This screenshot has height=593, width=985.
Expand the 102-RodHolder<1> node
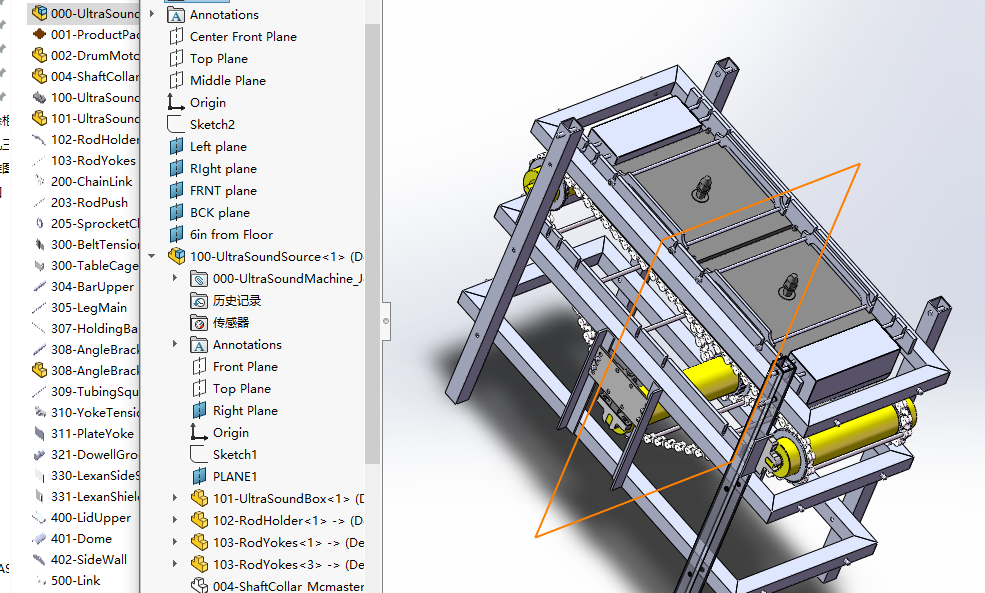point(175,520)
